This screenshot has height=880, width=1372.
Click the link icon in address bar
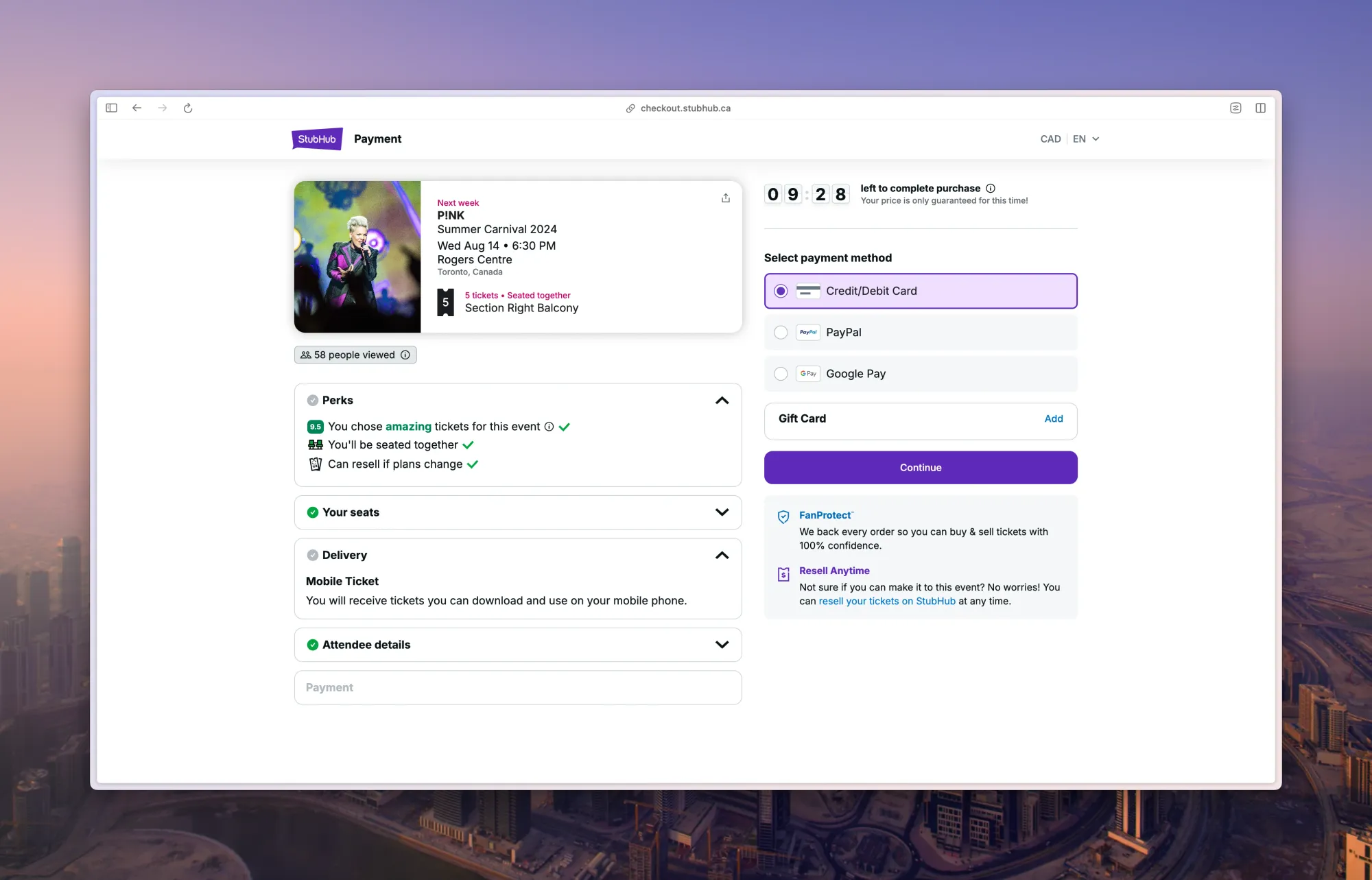(x=630, y=108)
